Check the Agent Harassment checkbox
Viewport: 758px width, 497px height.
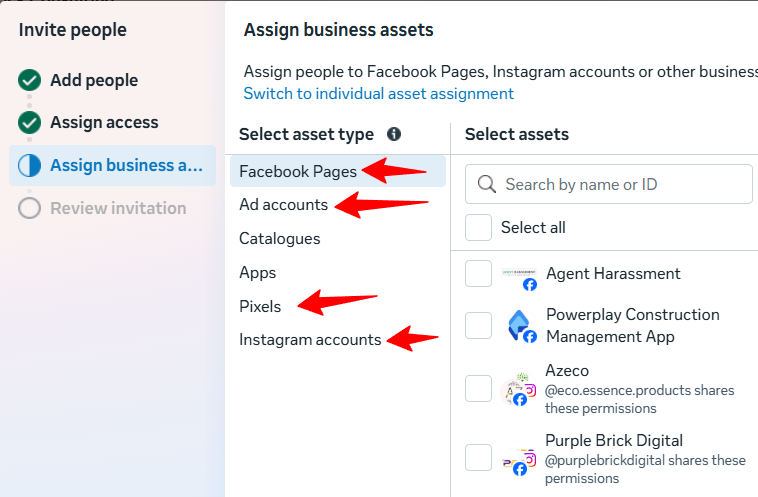(x=478, y=273)
